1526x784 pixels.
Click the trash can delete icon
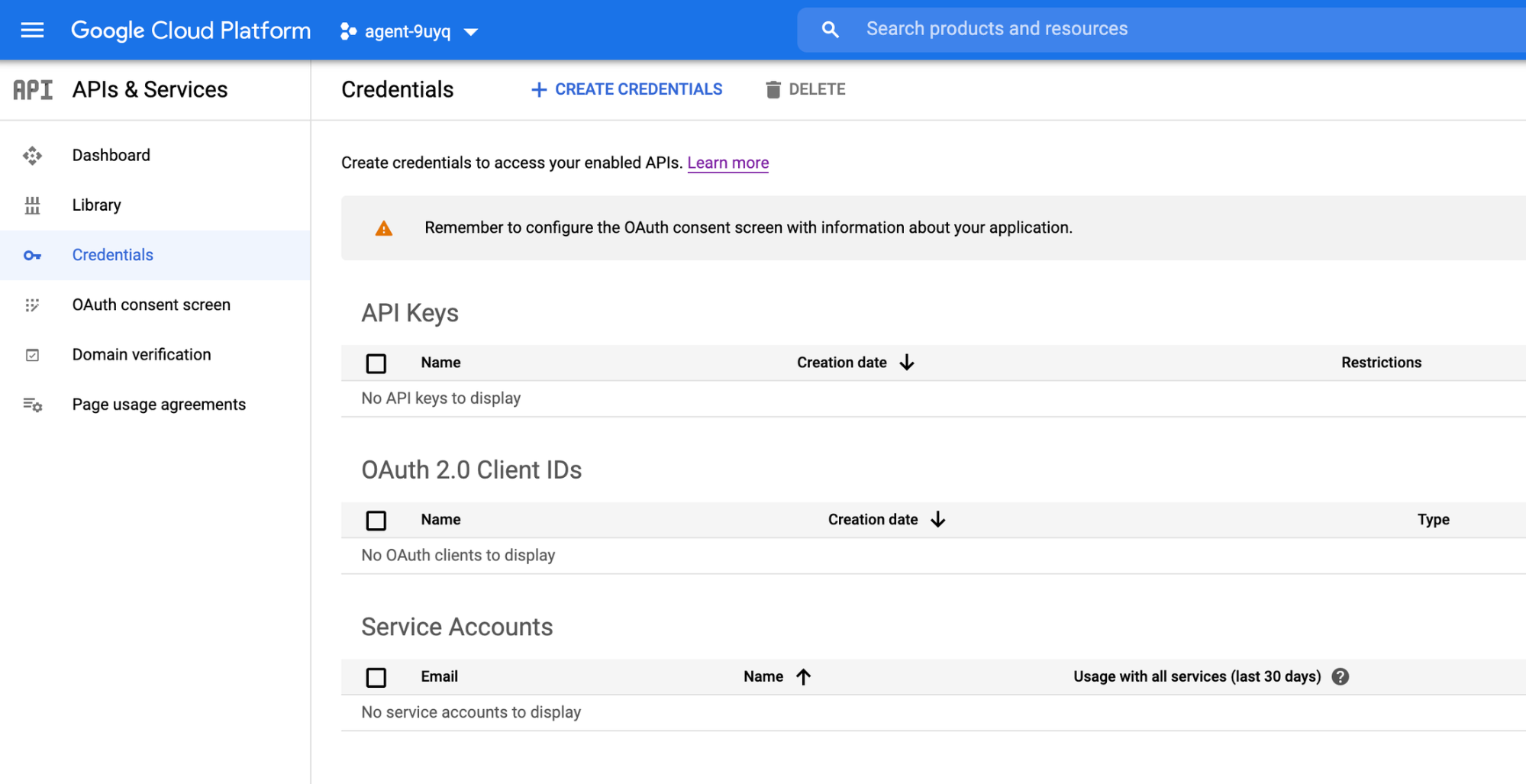point(773,90)
